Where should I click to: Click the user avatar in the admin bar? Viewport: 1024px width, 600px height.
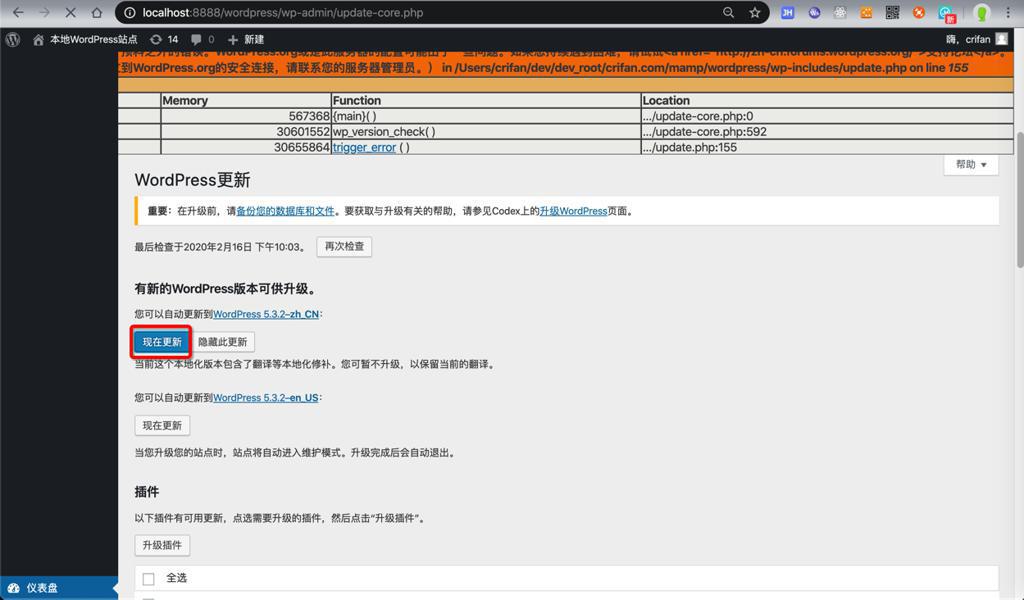[1002, 39]
